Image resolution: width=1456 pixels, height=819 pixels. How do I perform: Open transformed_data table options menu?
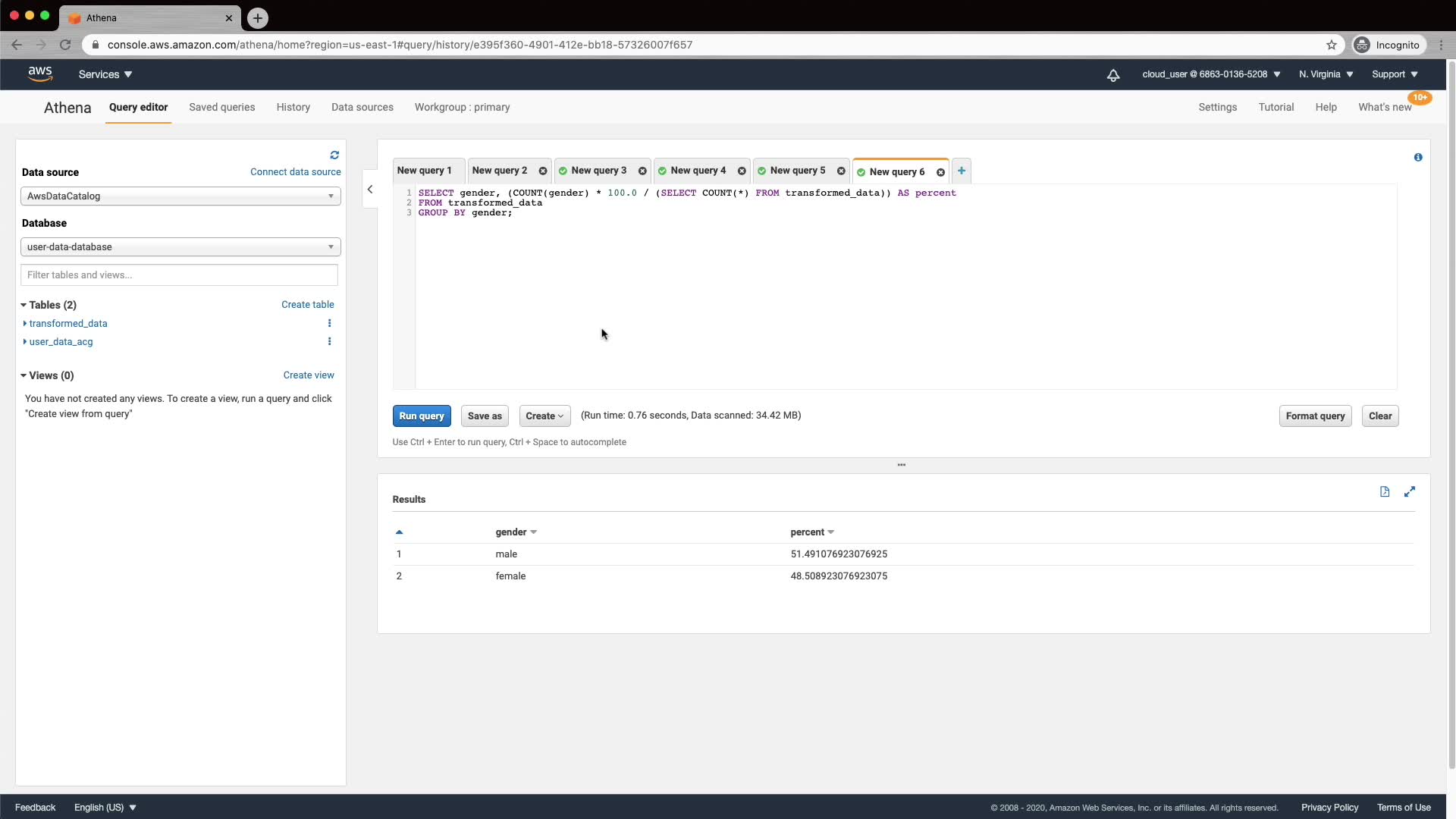point(329,323)
